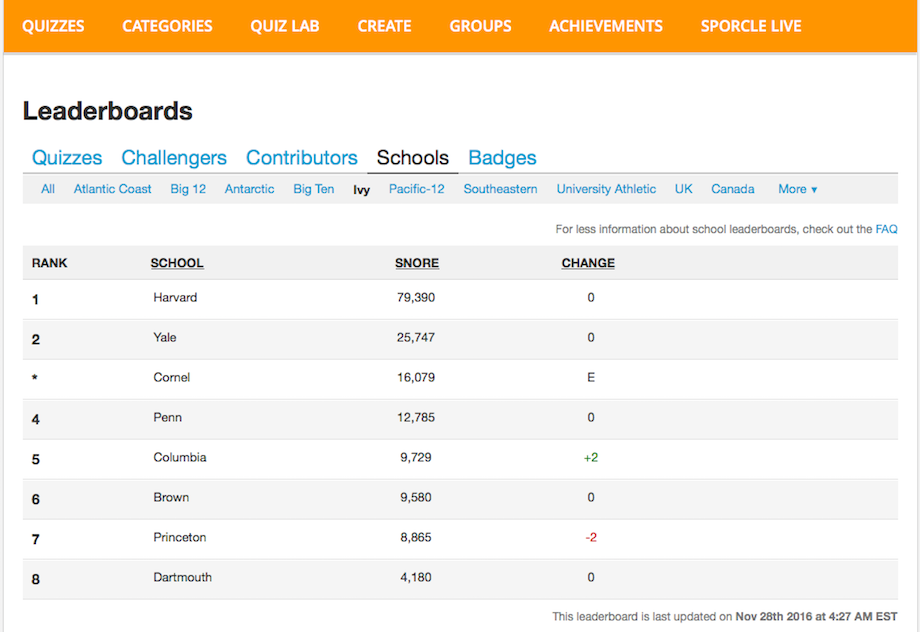
Task: Switch to the Challengers tab
Action: pyautogui.click(x=173, y=157)
